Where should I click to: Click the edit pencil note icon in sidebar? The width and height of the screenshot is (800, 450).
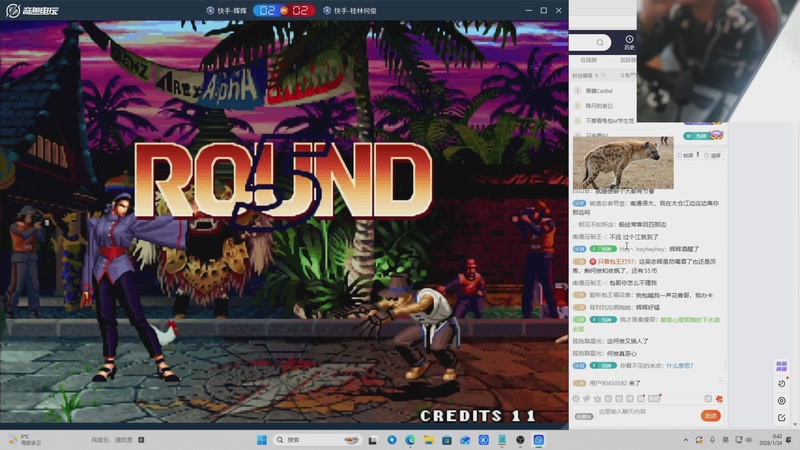[x=782, y=417]
